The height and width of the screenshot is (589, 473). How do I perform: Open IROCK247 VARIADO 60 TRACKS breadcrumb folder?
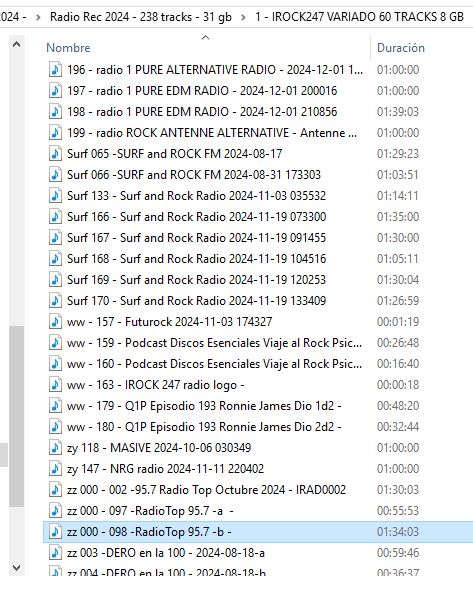click(x=360, y=17)
